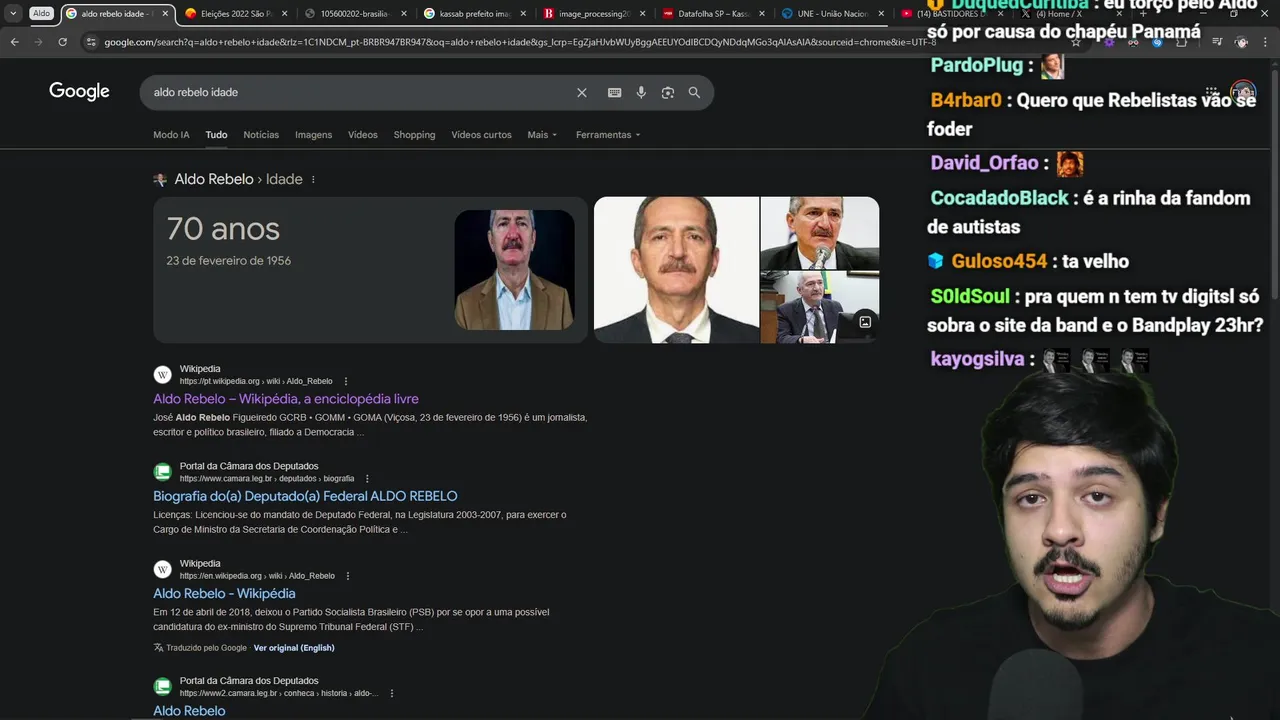Open the bottom-right photo of elderly man

click(820, 308)
